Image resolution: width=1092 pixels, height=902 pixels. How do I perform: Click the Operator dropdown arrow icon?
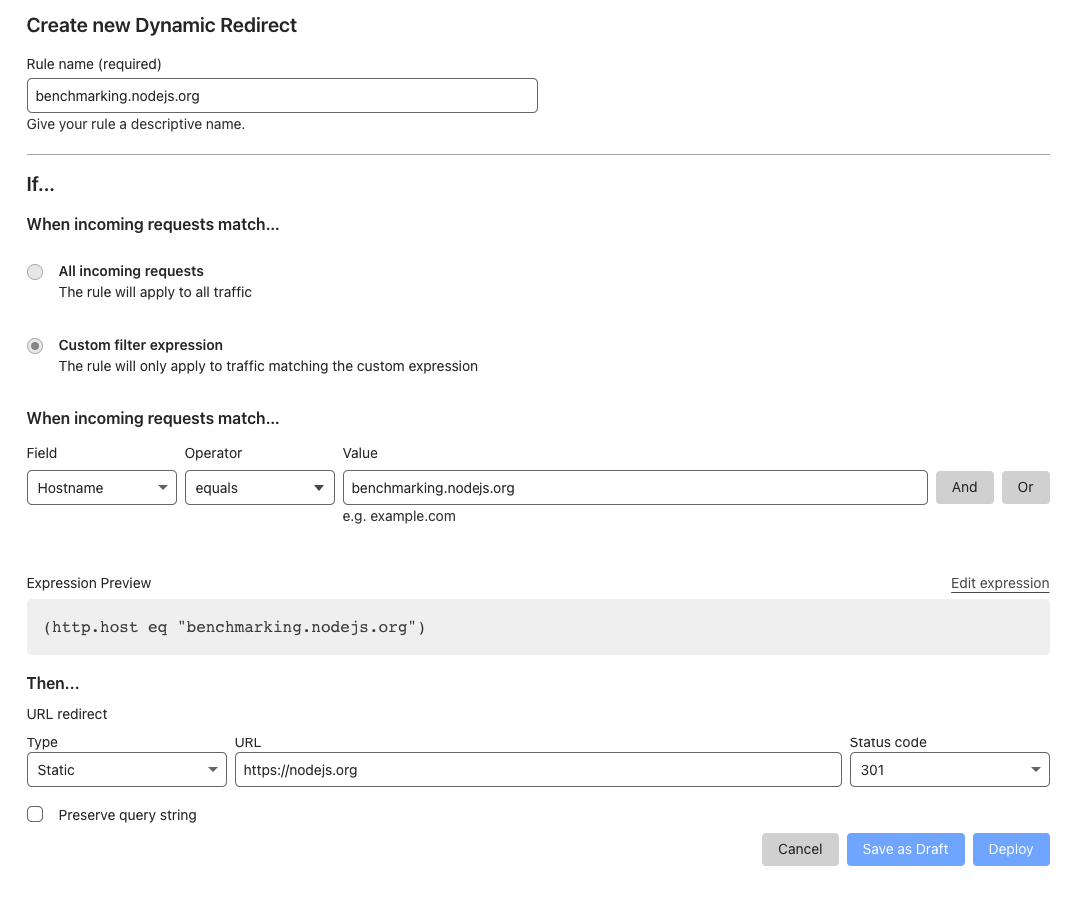pos(319,488)
